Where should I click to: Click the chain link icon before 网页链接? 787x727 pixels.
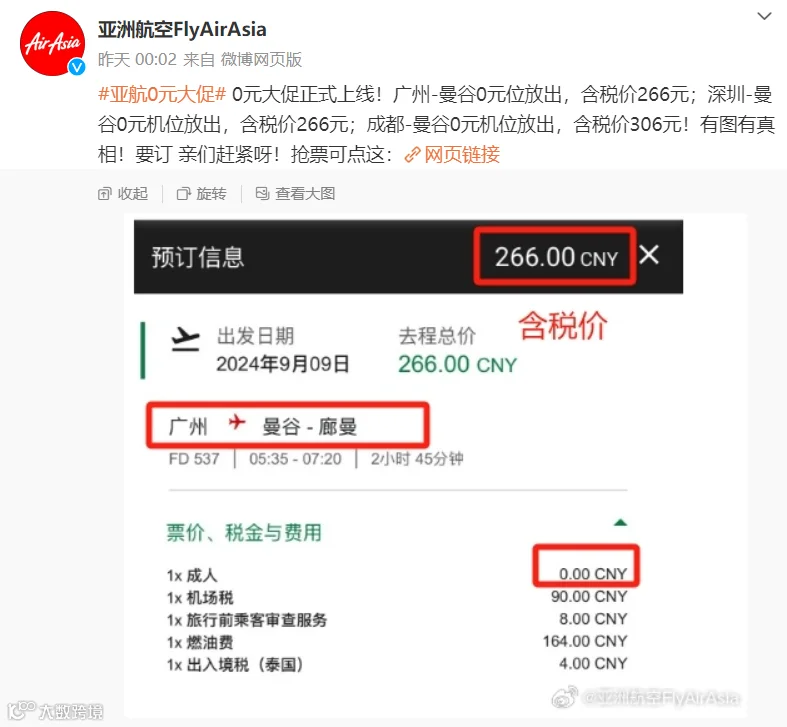pyautogui.click(x=412, y=155)
